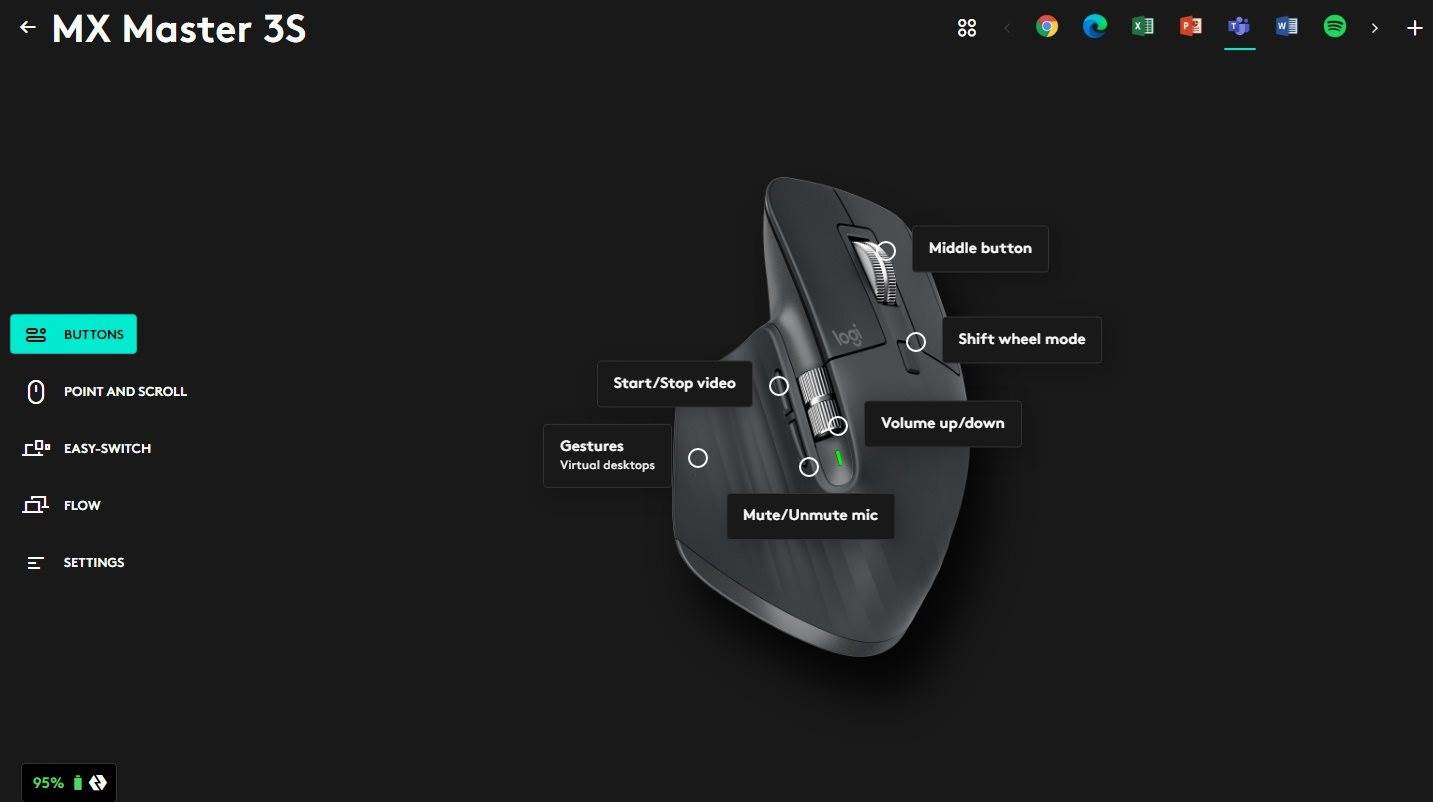The height and width of the screenshot is (802, 1433).
Task: Open the all-applications grid icon
Action: tap(966, 27)
